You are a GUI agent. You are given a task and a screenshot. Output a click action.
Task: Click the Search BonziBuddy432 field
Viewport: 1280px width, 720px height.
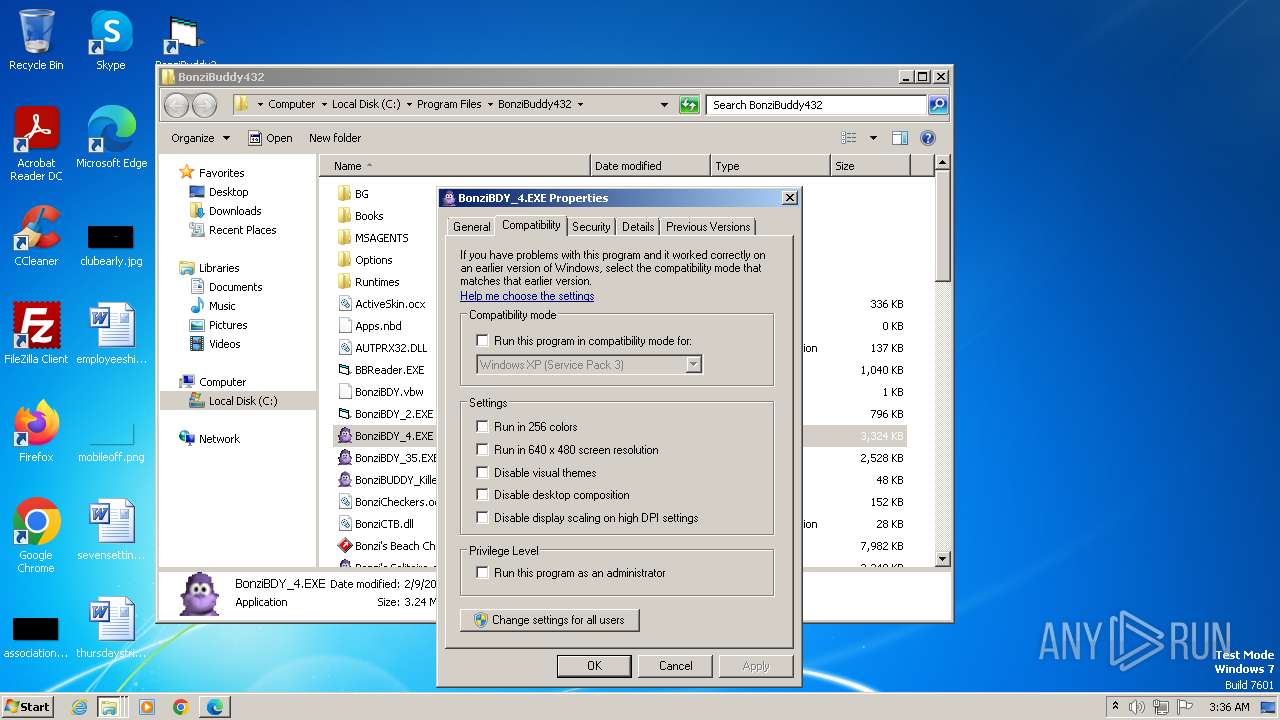pyautogui.click(x=817, y=104)
